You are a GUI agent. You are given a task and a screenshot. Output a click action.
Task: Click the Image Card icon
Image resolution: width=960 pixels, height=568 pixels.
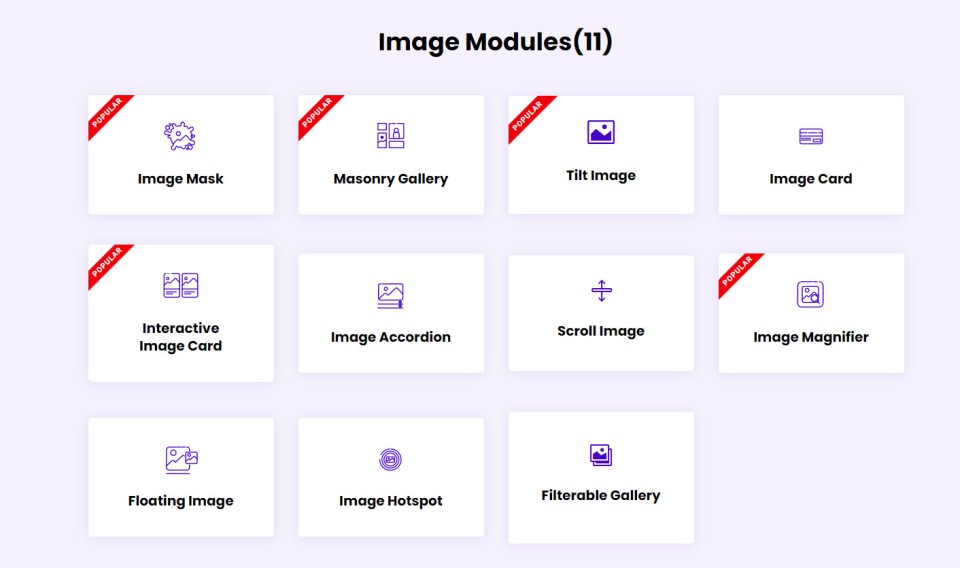point(811,136)
